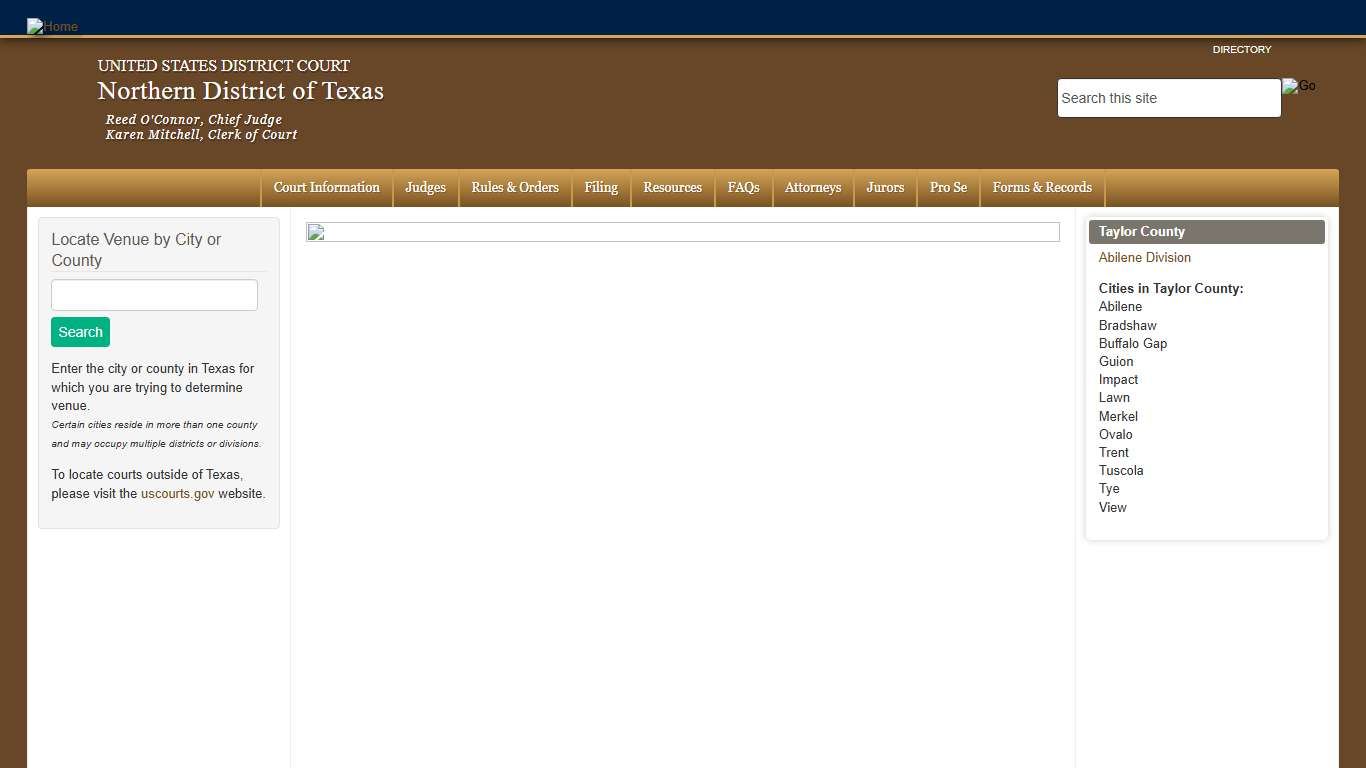This screenshot has width=1366, height=768.
Task: Click the broken map image banner
Action: pyautogui.click(x=682, y=232)
